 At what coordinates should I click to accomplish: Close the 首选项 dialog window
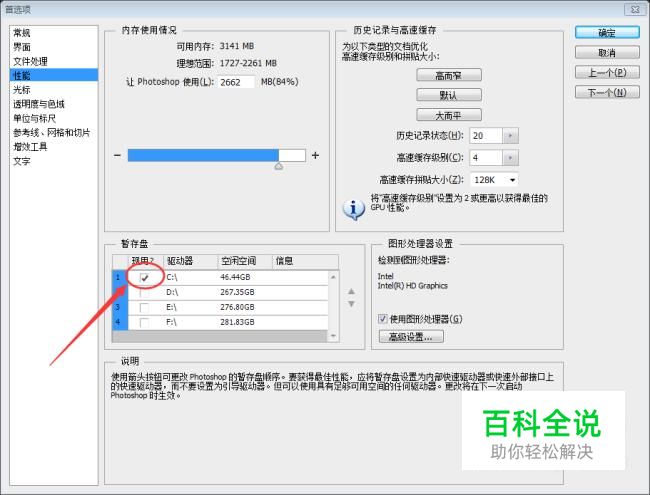(634, 9)
